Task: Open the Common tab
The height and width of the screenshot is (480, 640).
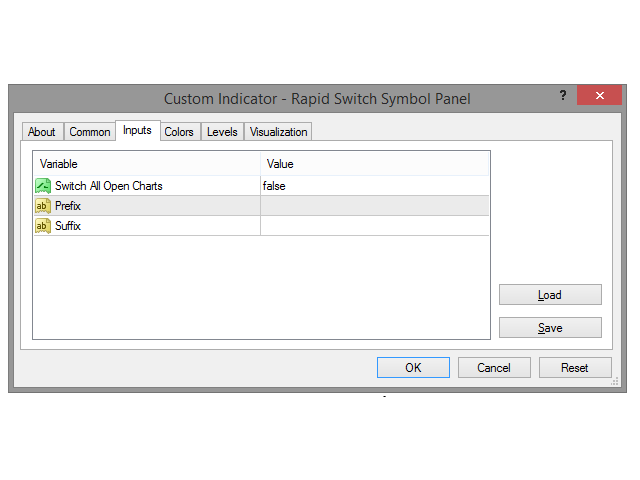Action: click(x=90, y=132)
